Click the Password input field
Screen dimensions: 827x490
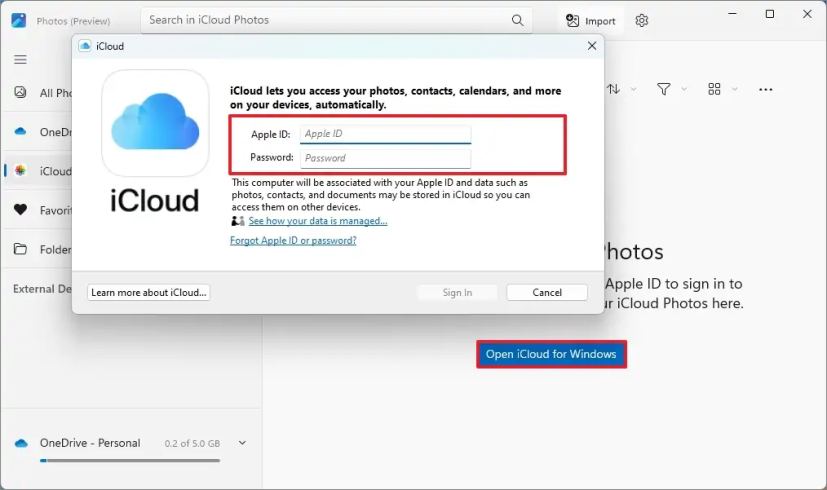coord(385,158)
